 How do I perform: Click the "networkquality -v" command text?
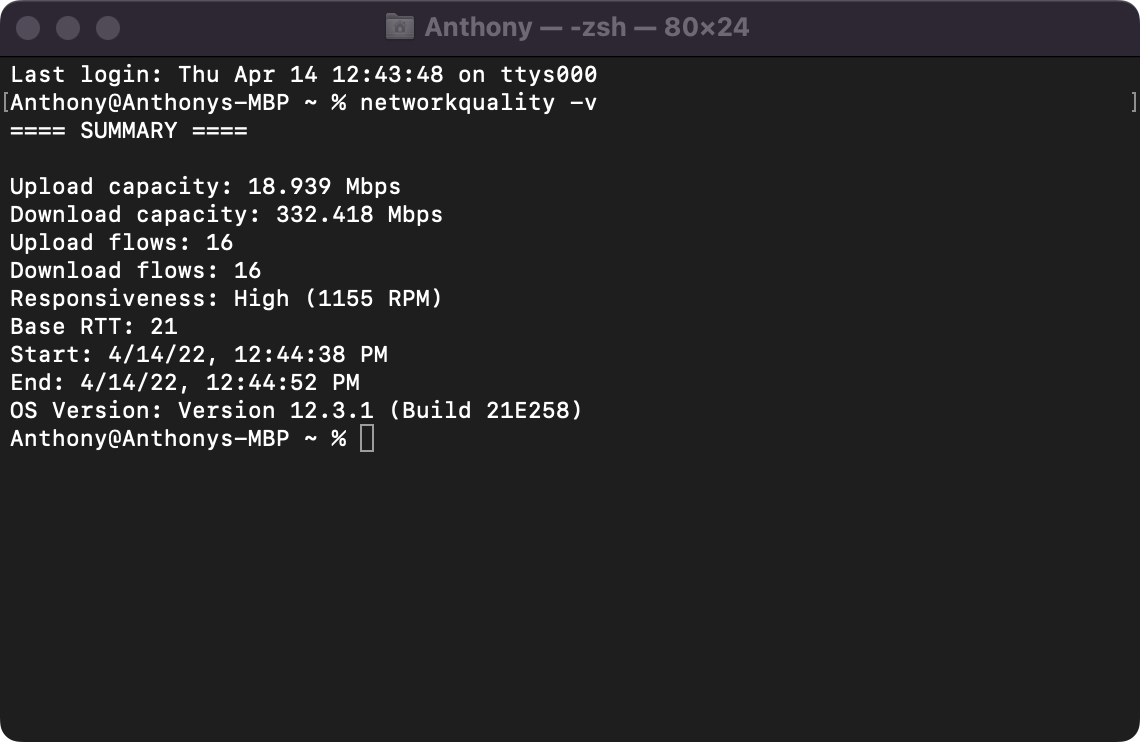[479, 102]
